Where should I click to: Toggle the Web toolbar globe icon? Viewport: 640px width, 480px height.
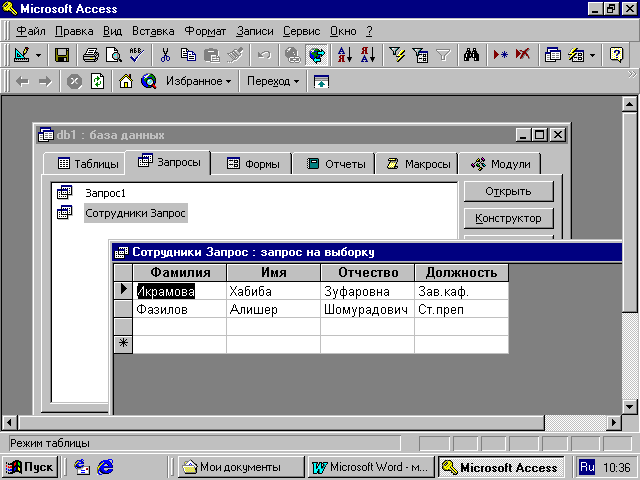pyautogui.click(x=317, y=55)
